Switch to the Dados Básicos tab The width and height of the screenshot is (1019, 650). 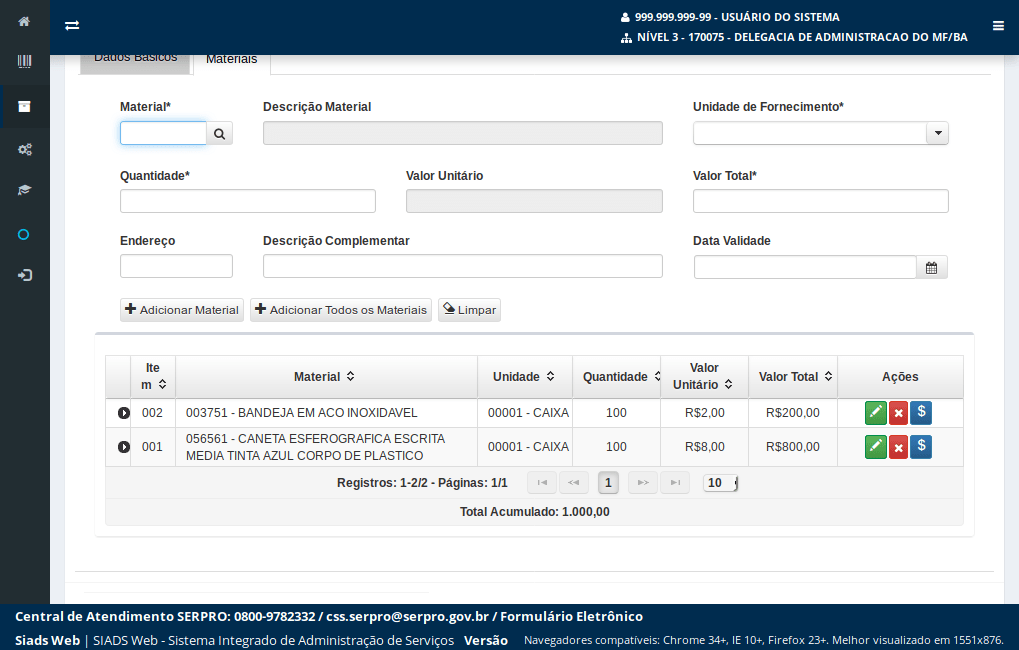click(135, 63)
